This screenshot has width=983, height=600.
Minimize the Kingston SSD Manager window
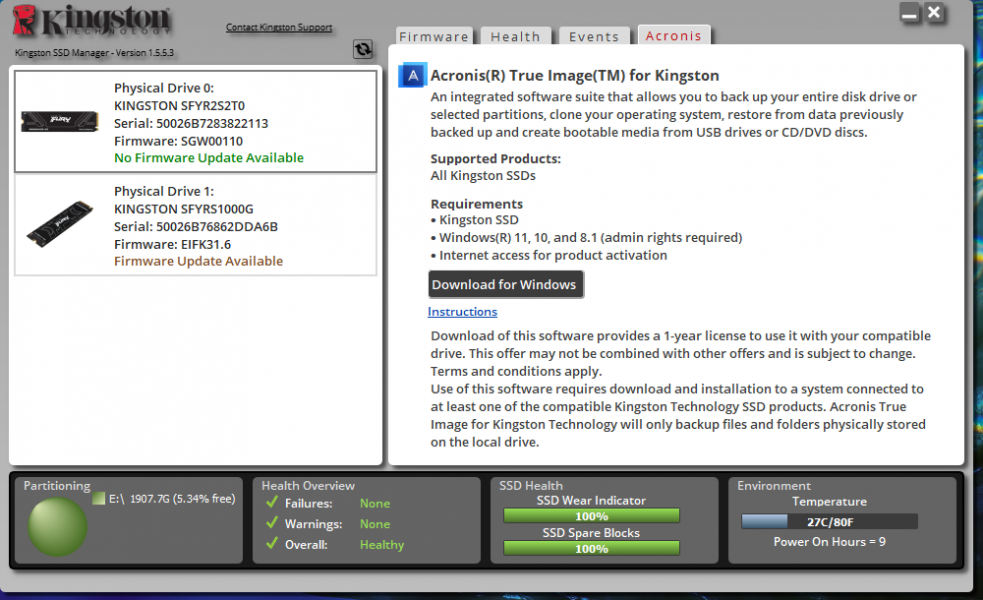coord(910,13)
